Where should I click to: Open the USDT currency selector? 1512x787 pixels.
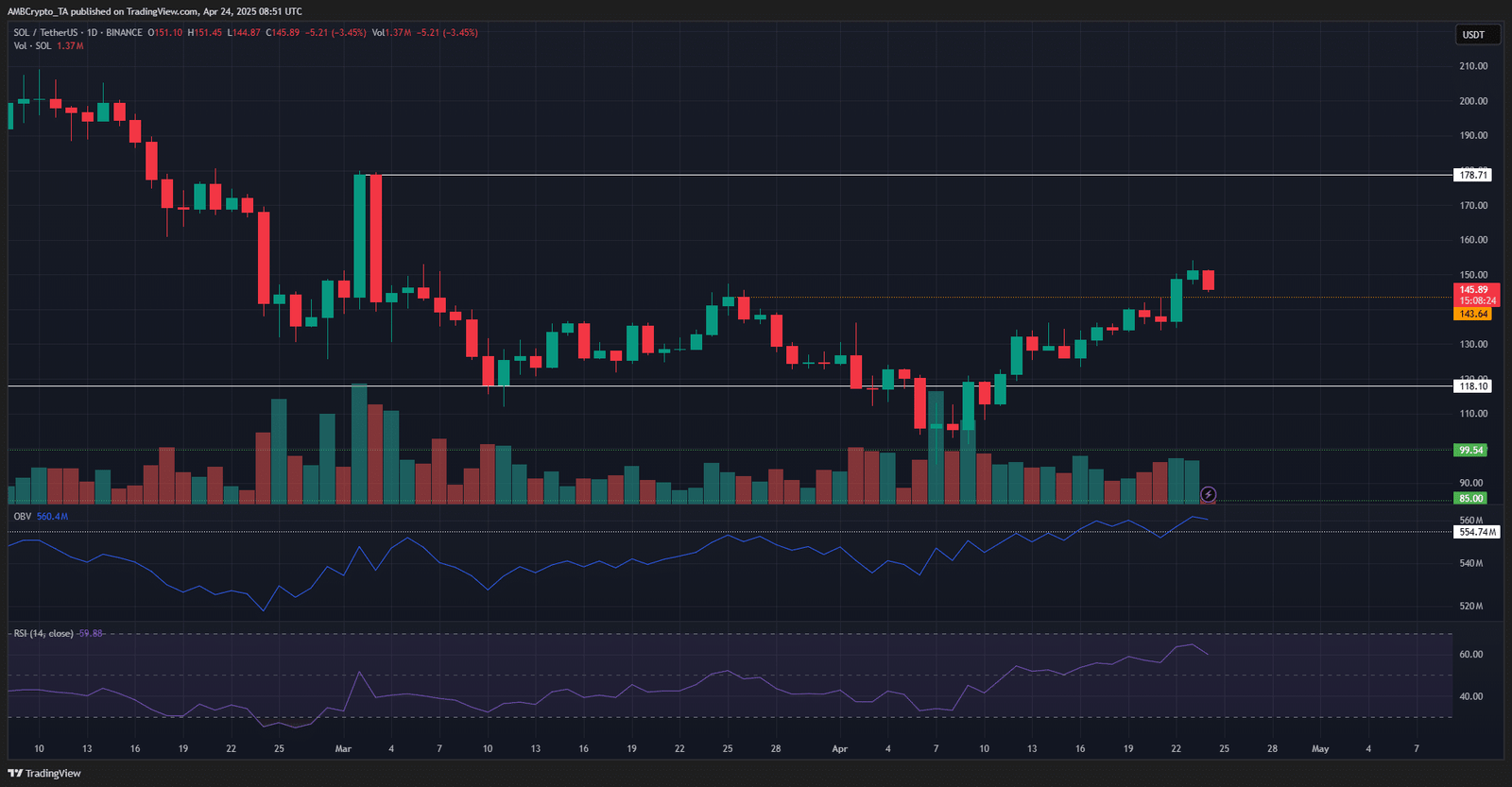[1473, 35]
